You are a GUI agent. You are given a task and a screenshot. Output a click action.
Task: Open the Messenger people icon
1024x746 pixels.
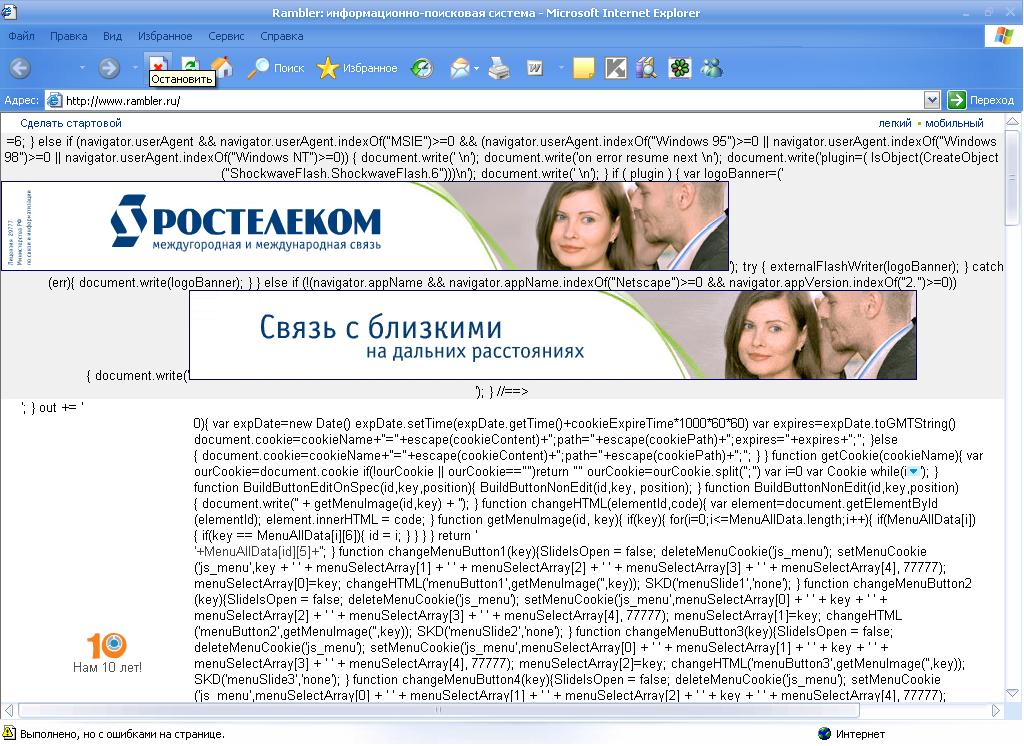coord(711,68)
